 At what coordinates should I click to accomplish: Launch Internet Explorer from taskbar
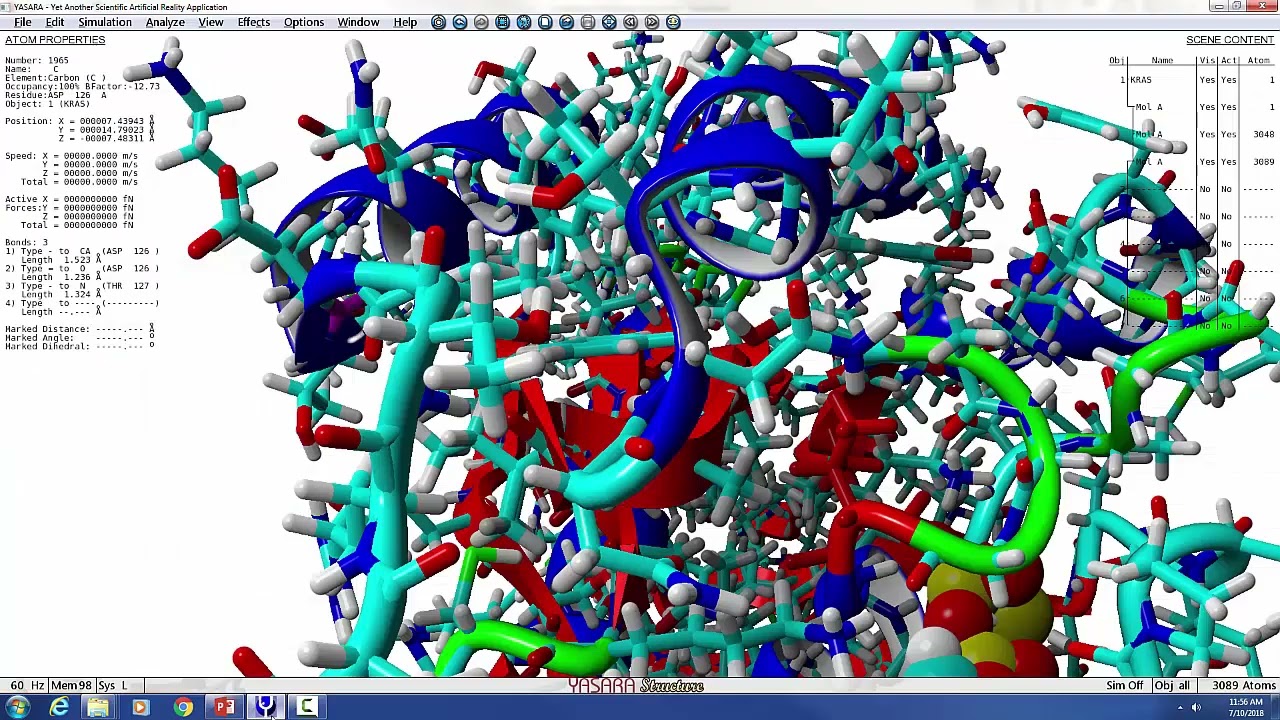coord(59,708)
